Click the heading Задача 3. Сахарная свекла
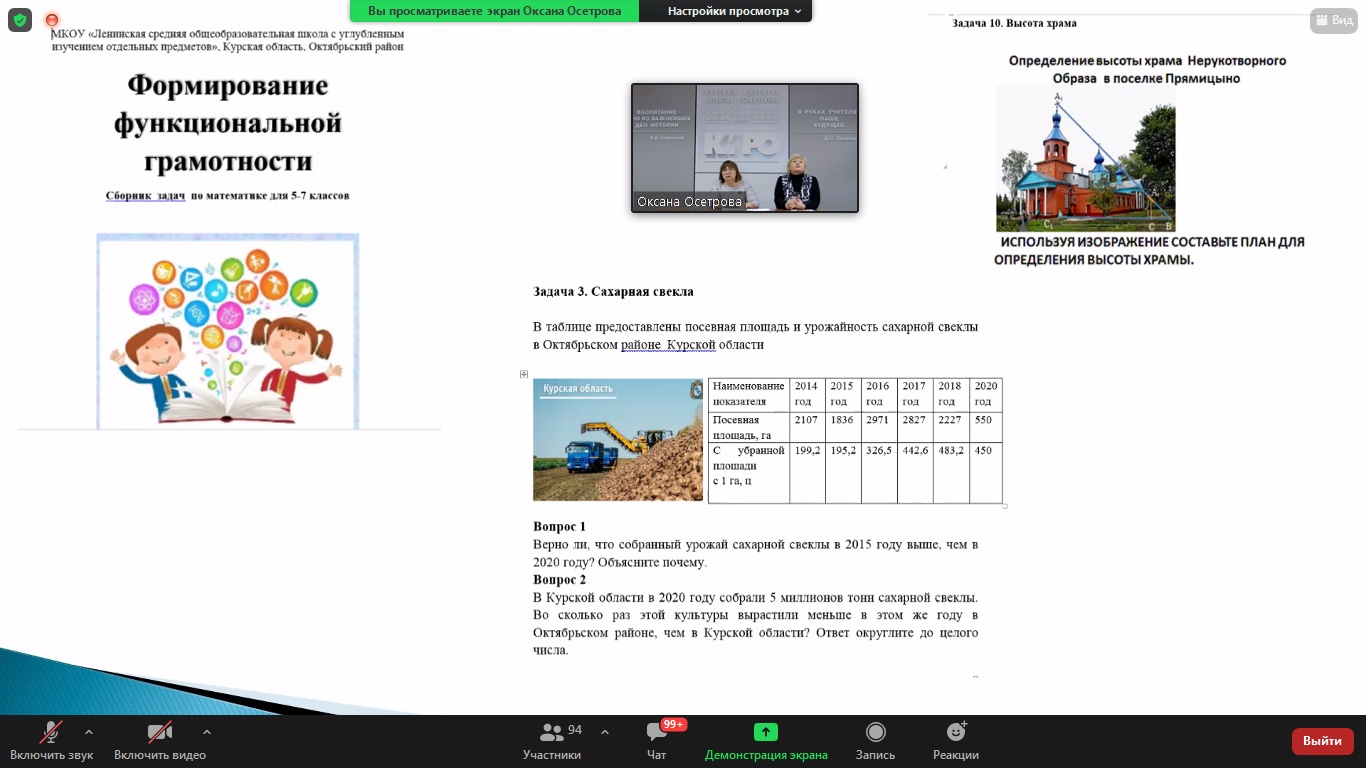The width and height of the screenshot is (1366, 768). pos(613,292)
